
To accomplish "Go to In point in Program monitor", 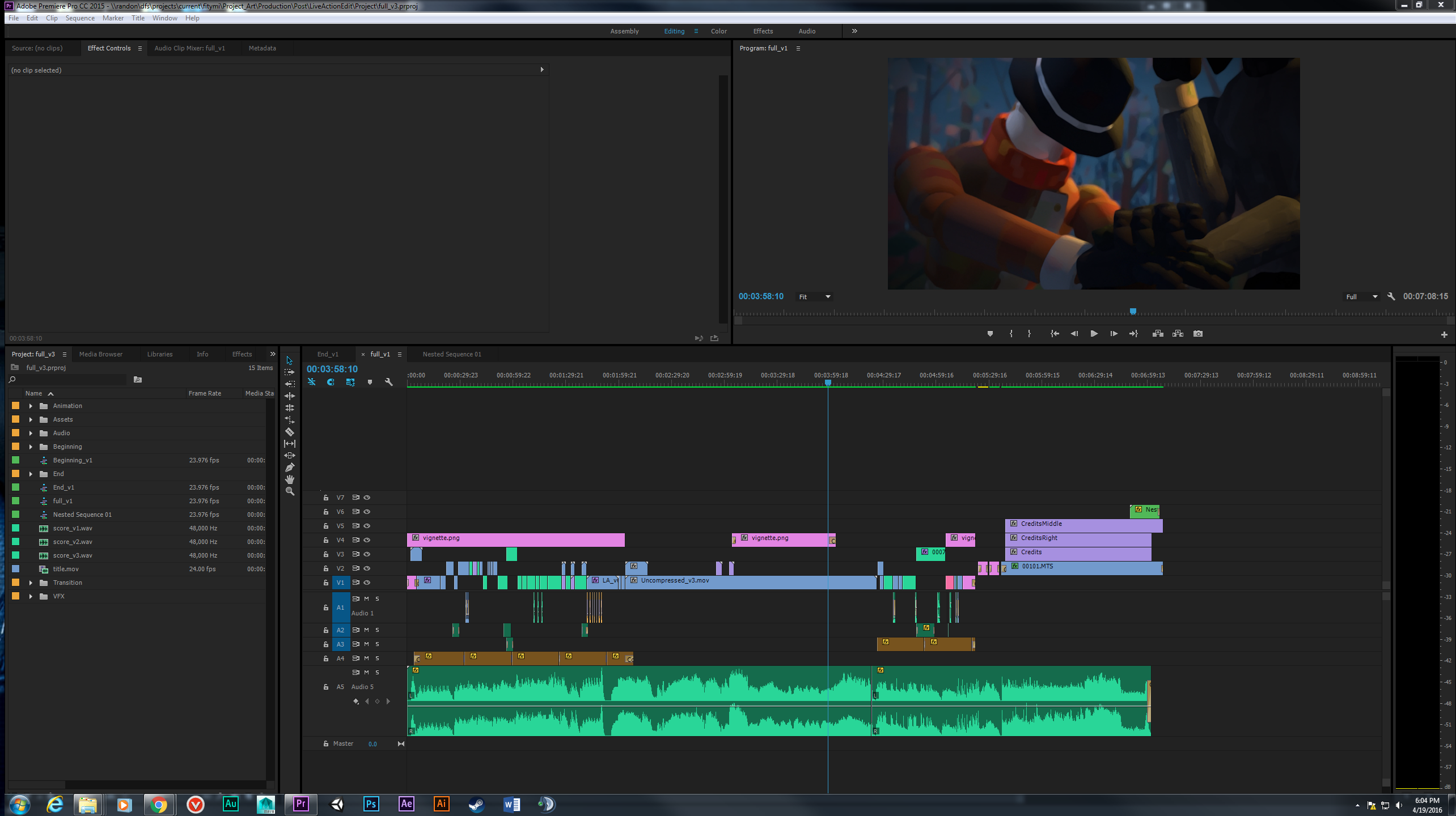I will [x=1054, y=334].
